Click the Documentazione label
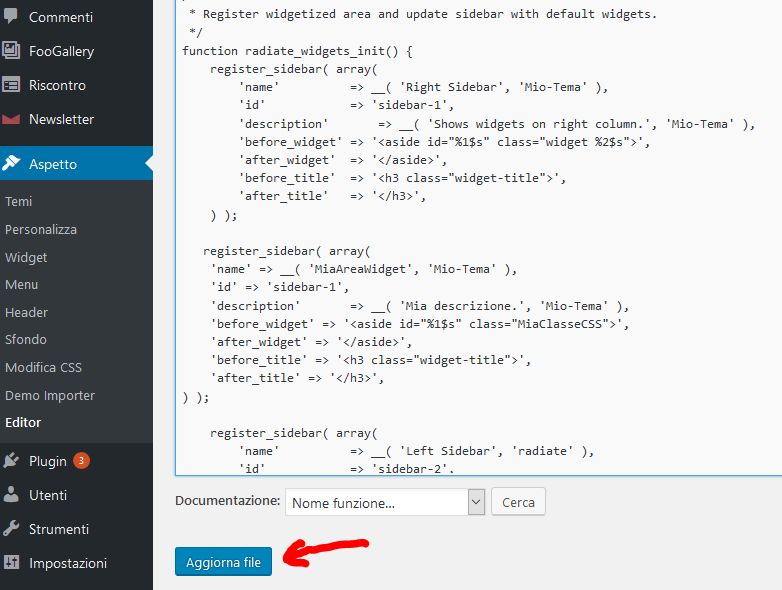This screenshot has height=590, width=782. [227, 500]
